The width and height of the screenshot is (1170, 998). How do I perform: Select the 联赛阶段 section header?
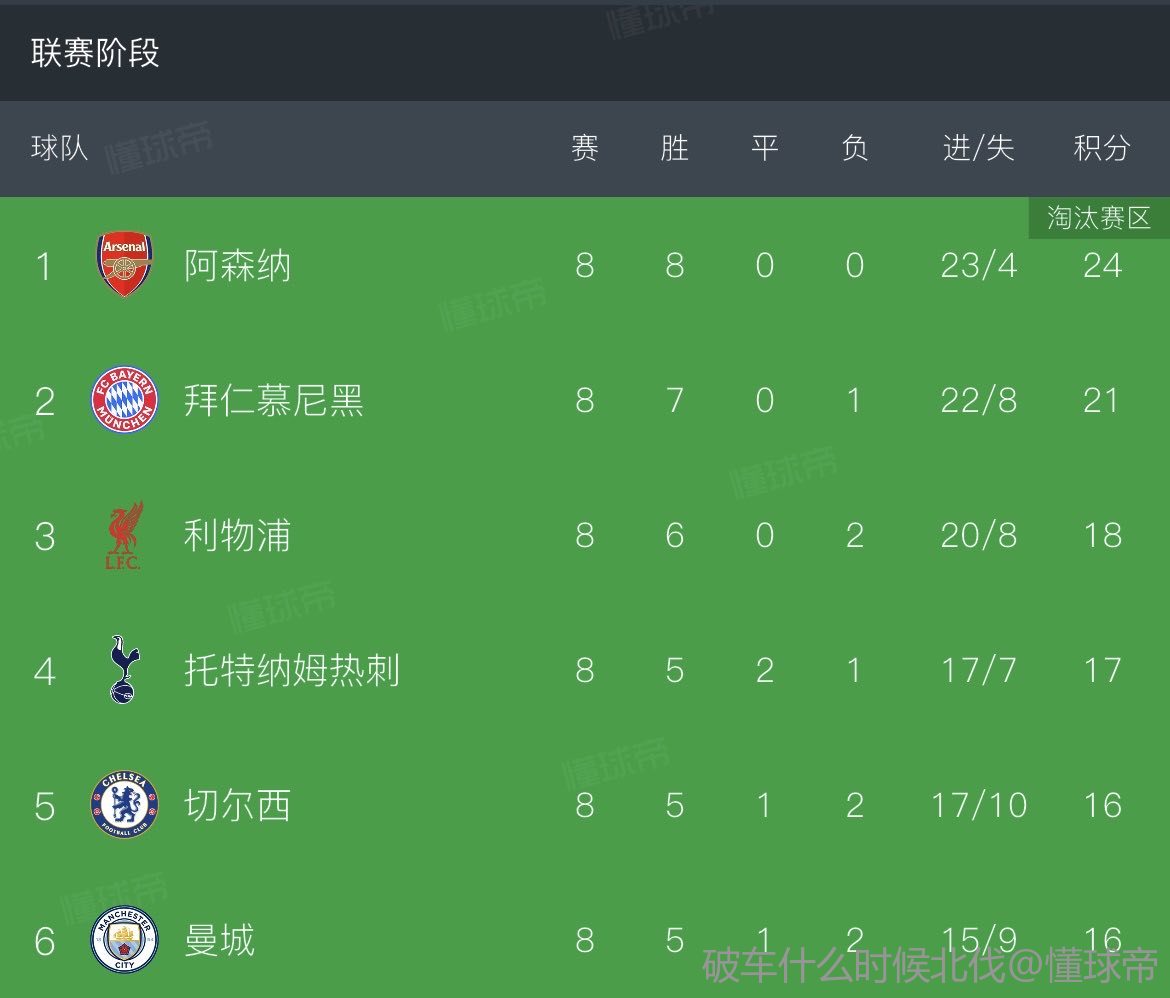click(95, 53)
